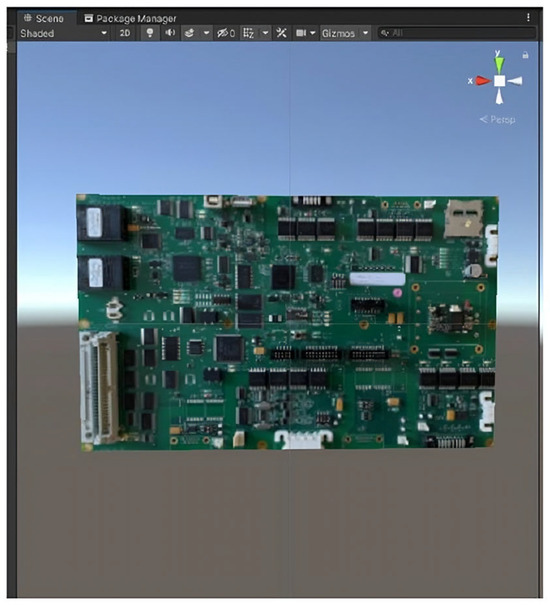The image size is (550, 606).
Task: Expand the grid options dropdown arrow
Action: click(x=265, y=33)
